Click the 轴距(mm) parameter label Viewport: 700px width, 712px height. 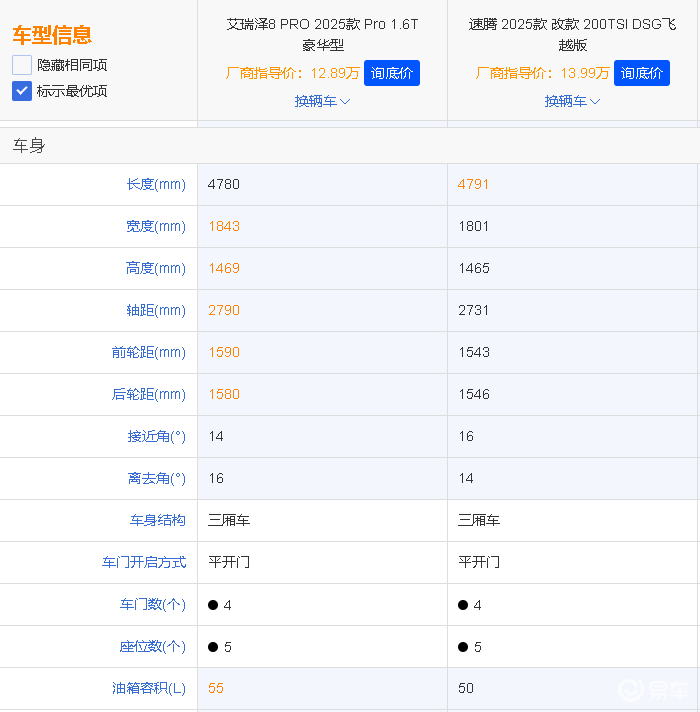[x=156, y=310]
